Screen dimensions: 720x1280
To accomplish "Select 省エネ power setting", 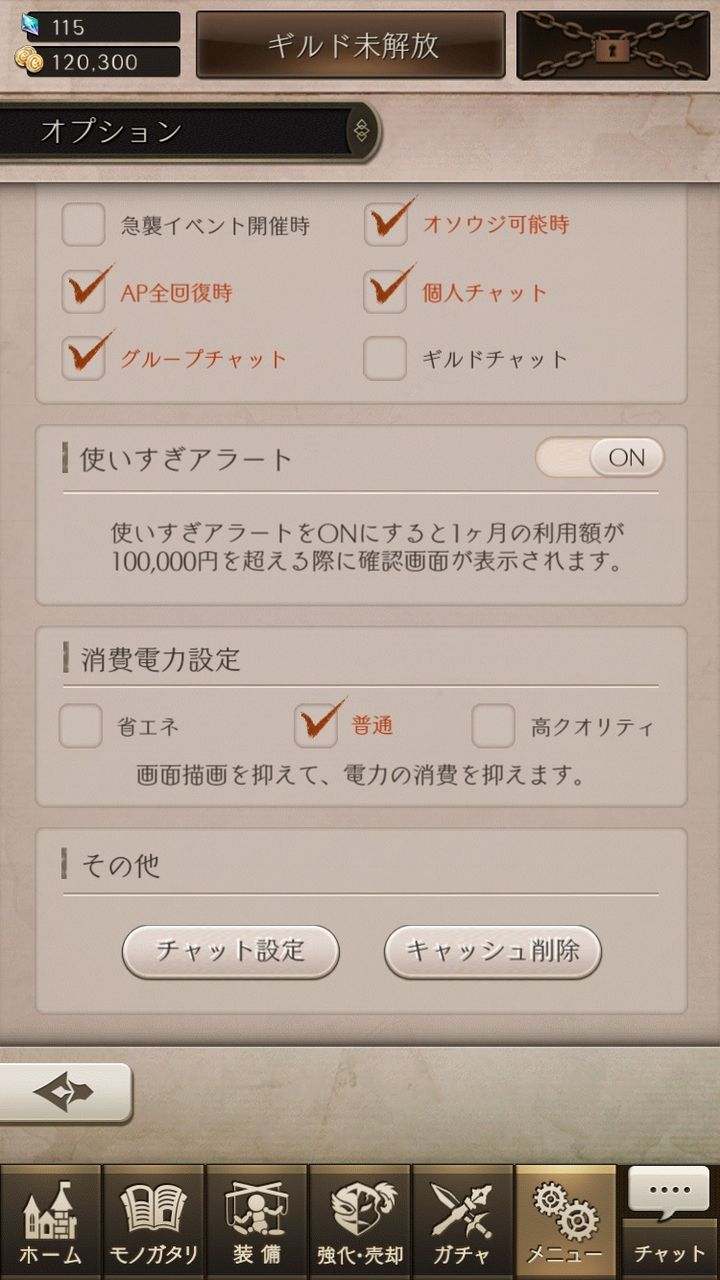I will [x=81, y=726].
